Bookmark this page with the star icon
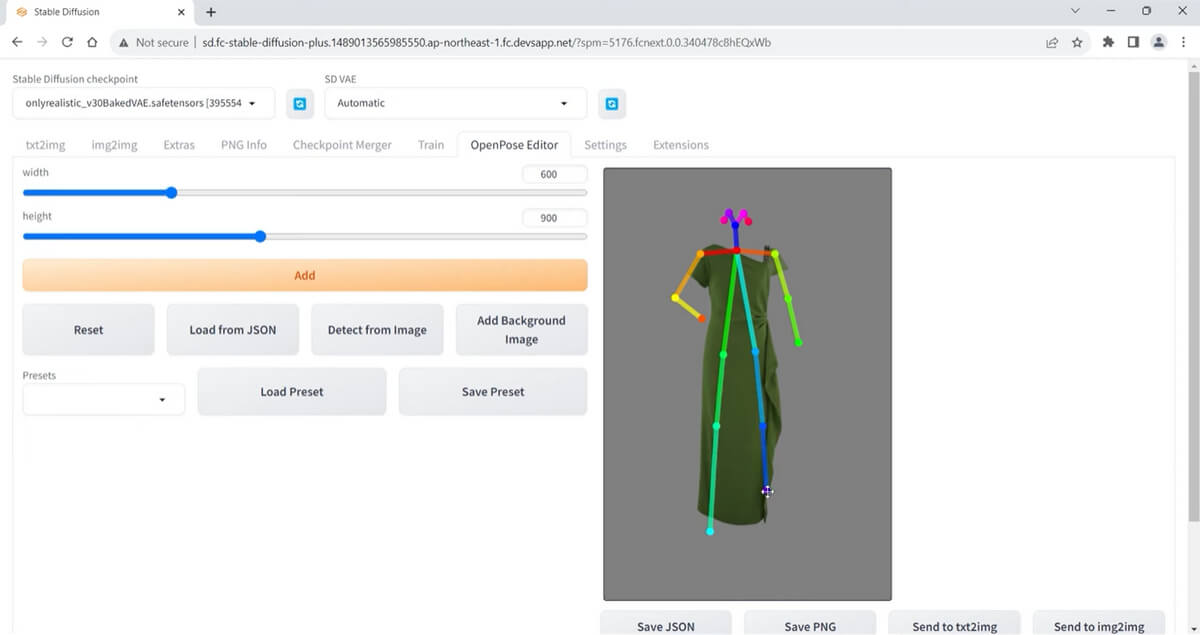Screen dimensions: 1200x635 (1078, 42)
